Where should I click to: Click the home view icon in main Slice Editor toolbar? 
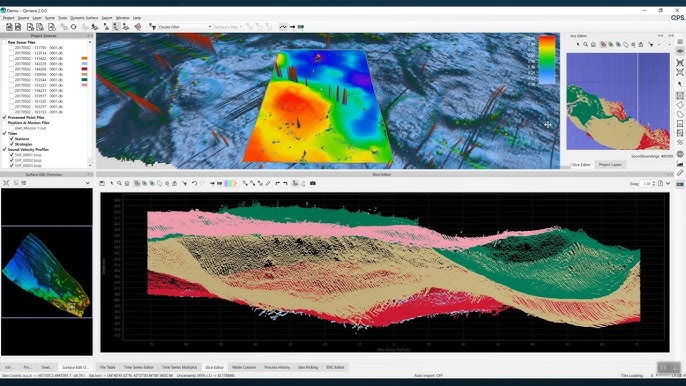(x=127, y=183)
